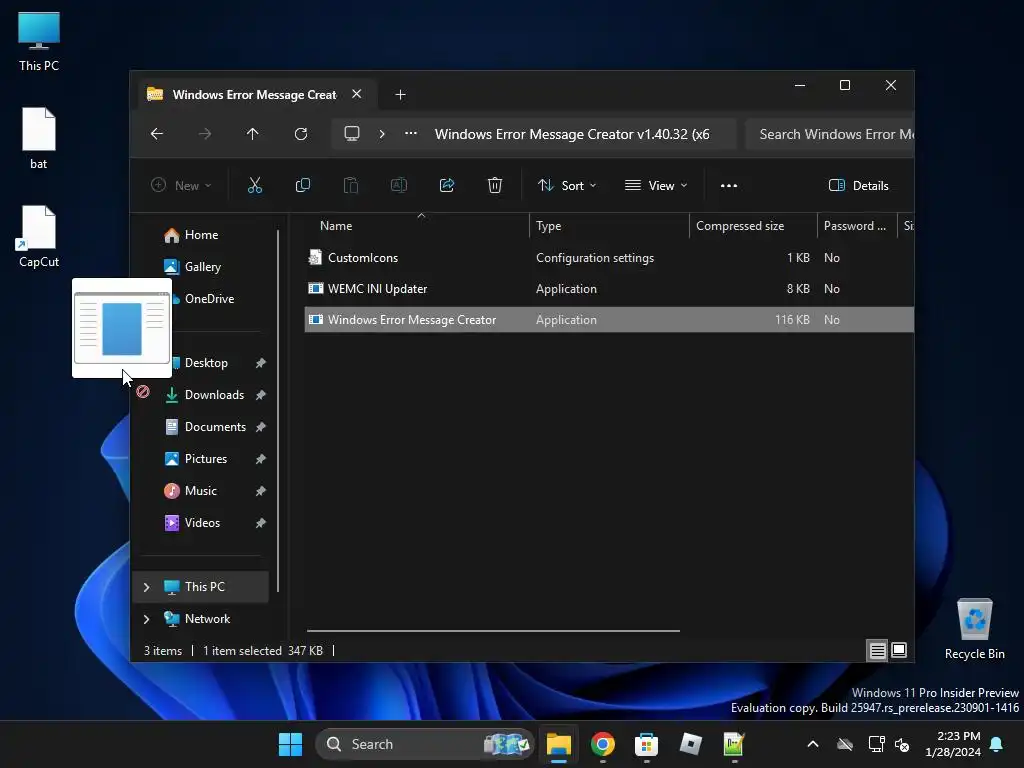This screenshot has width=1024, height=768.
Task: Select the WEMC INI Updater file
Action: click(609, 289)
